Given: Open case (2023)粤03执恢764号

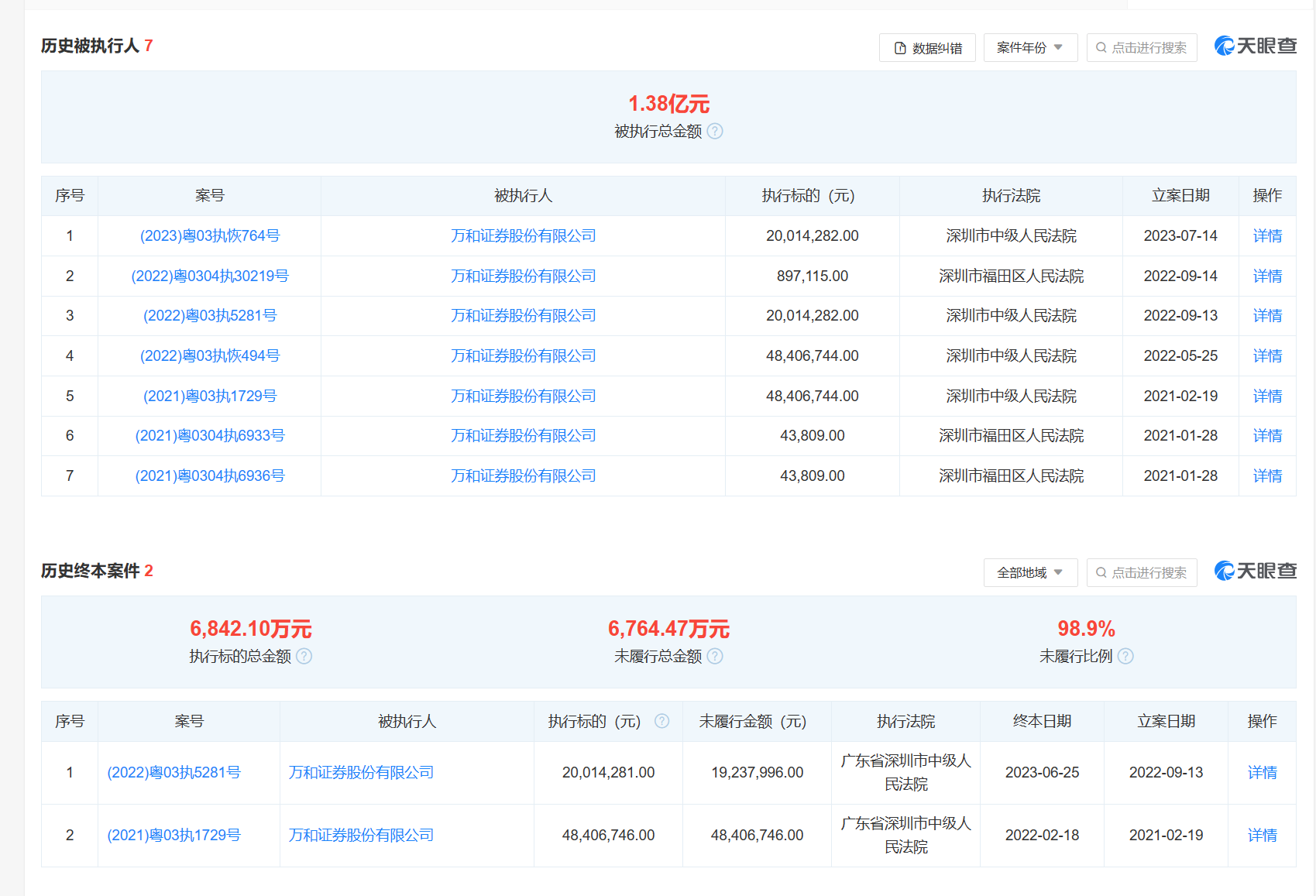Looking at the screenshot, I should [209, 236].
